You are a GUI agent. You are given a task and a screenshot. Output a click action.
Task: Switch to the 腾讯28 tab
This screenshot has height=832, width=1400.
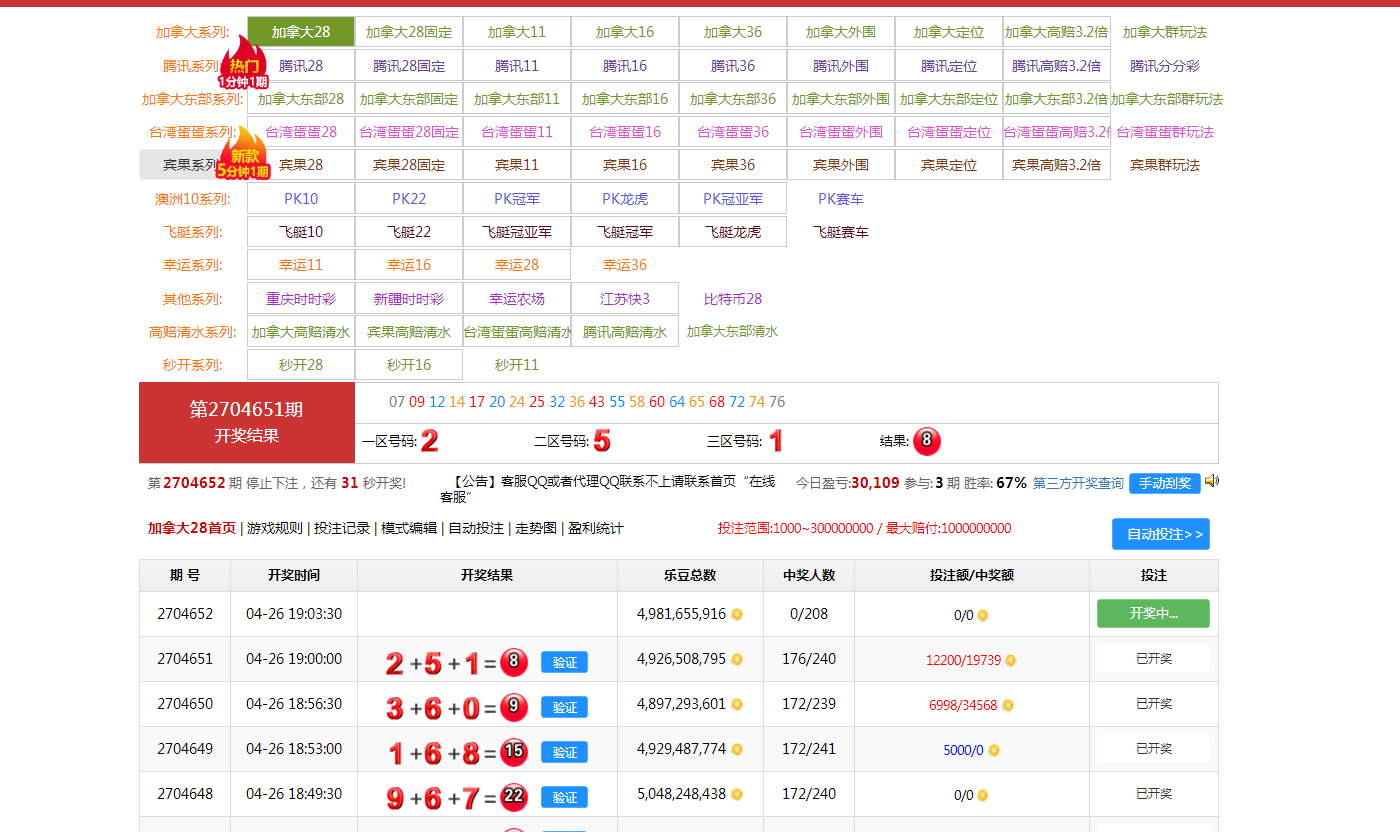point(301,66)
